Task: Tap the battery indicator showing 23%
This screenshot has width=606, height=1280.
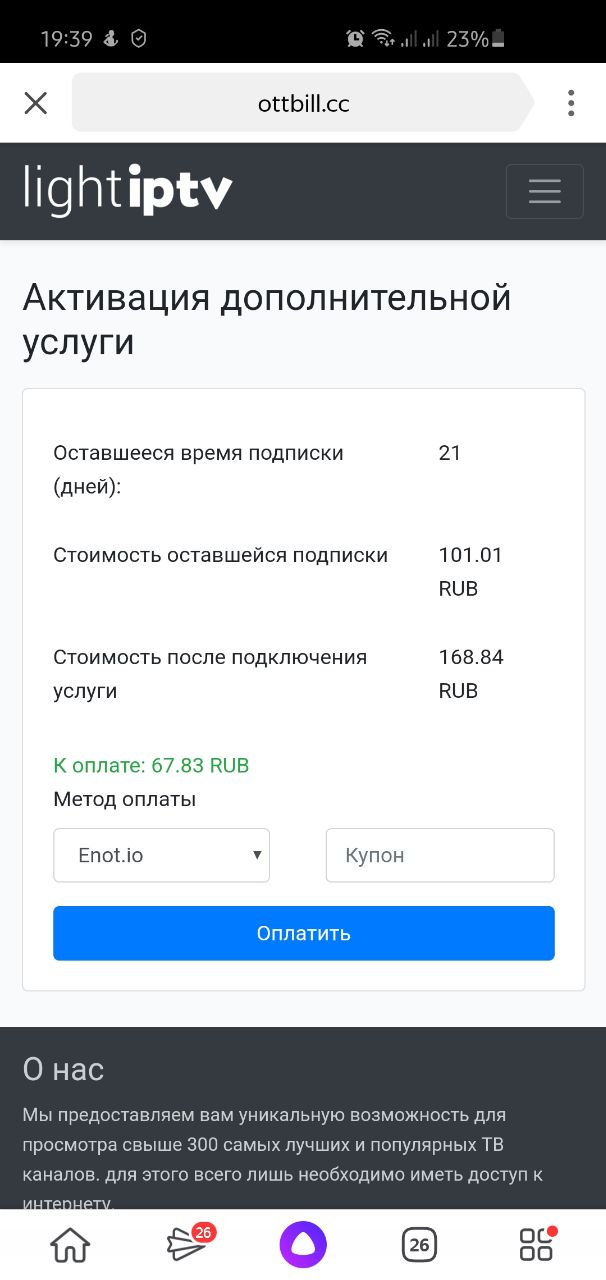Action: (499, 39)
